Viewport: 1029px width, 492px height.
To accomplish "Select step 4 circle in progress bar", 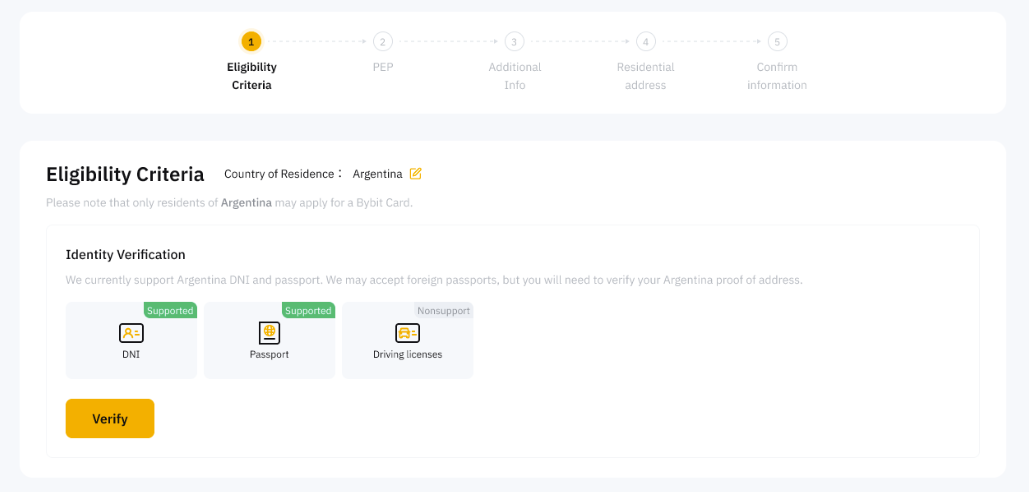I will pyautogui.click(x=646, y=42).
